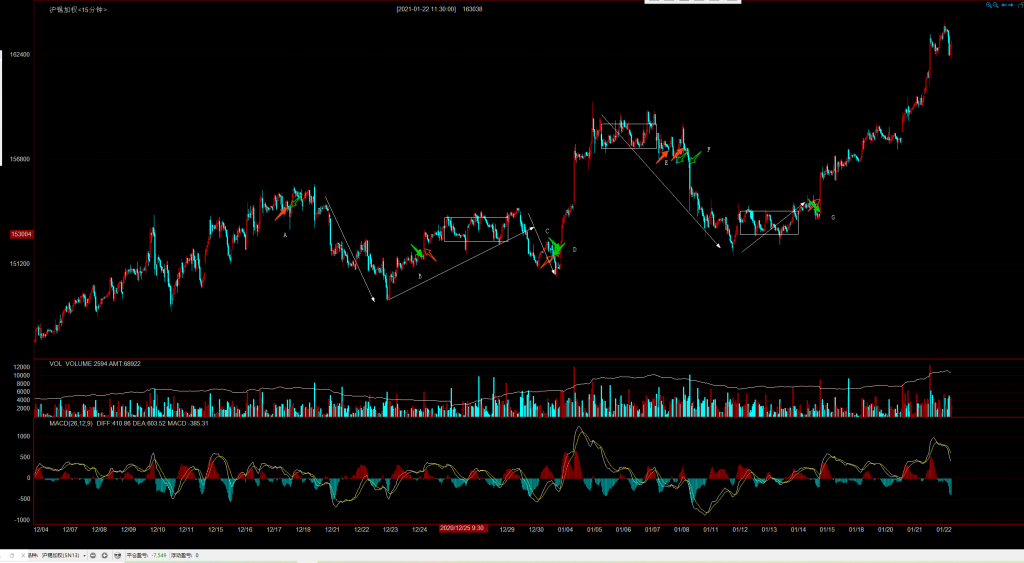This screenshot has width=1024, height=563.
Task: Click the 01/22 date on time axis
Action: 942,529
